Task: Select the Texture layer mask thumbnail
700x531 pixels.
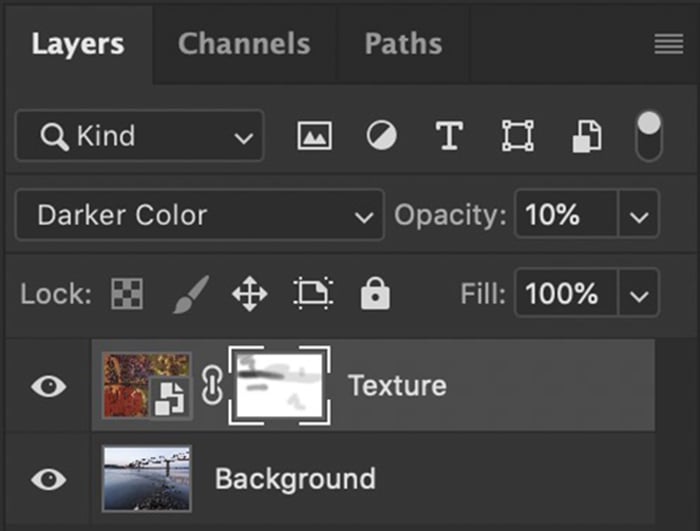Action: tap(279, 385)
